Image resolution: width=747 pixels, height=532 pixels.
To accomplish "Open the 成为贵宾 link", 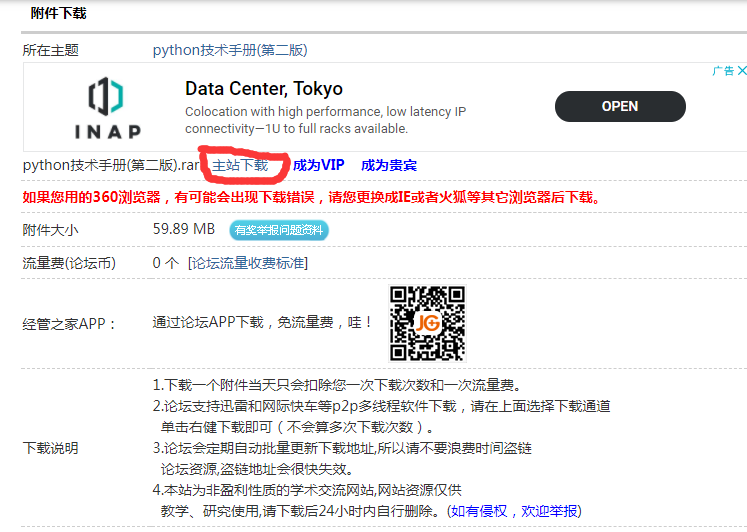I will 389,165.
